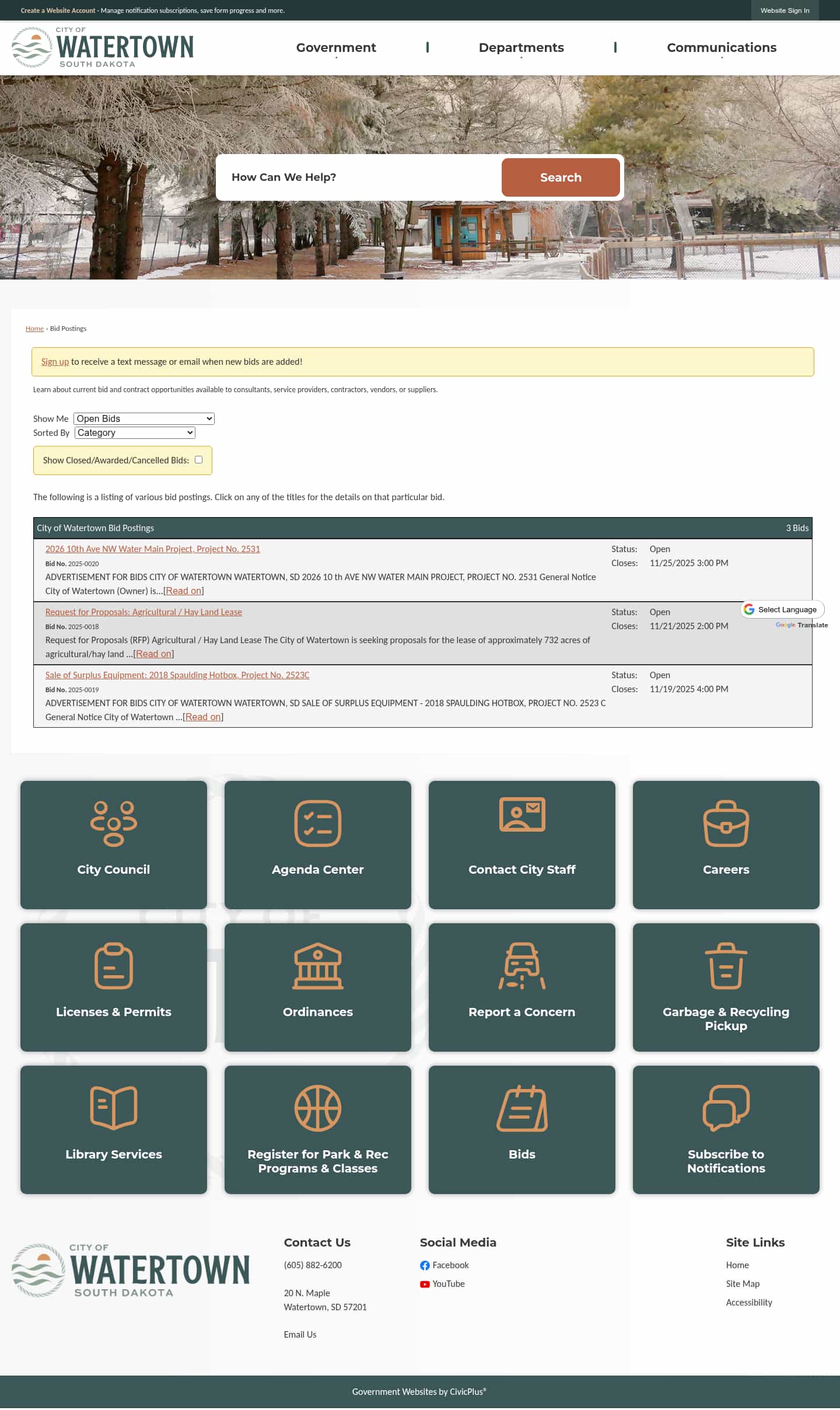Open the Departments menu
This screenshot has height=1410, width=840.
(521, 48)
